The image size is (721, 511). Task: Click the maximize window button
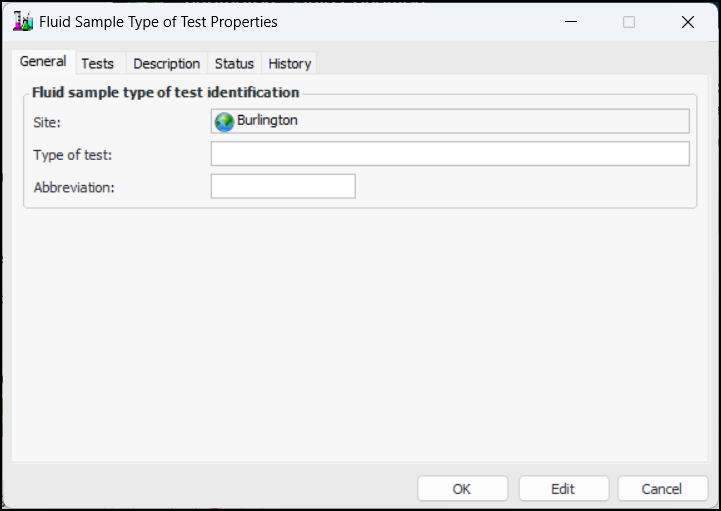click(x=629, y=21)
